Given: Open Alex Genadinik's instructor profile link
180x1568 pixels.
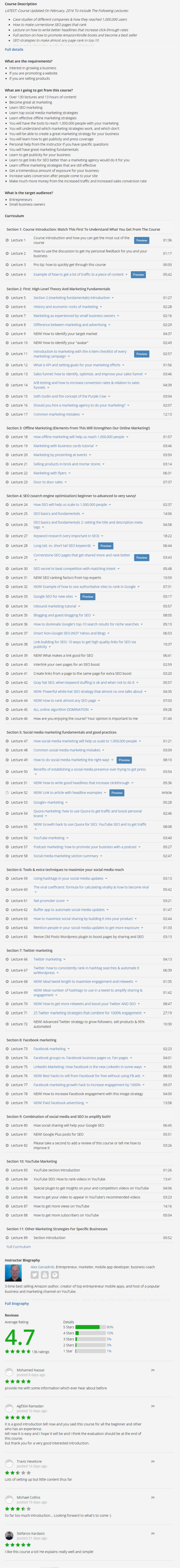Looking at the screenshot, I should (43, 1267).
